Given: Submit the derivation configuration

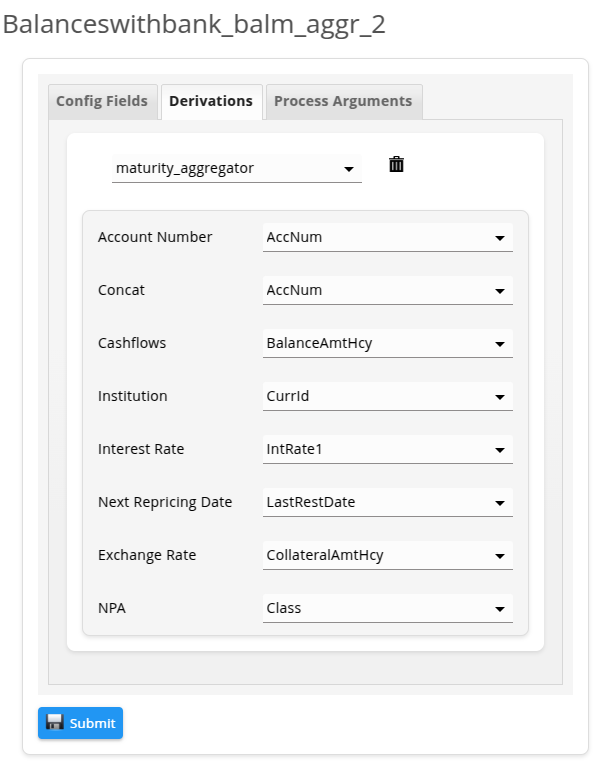Looking at the screenshot, I should [x=80, y=723].
